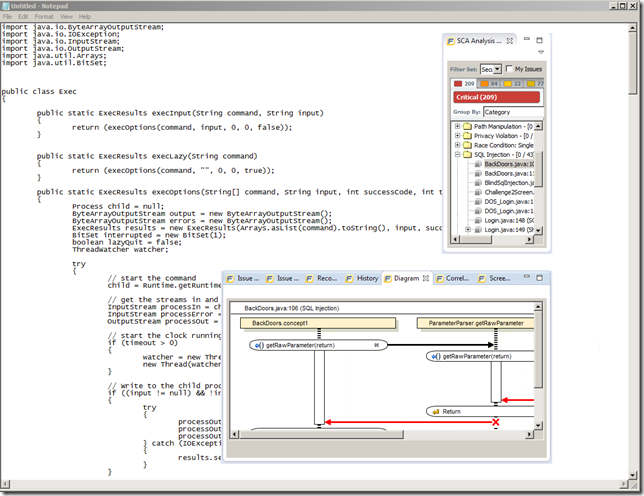Image resolution: width=644 pixels, height=496 pixels.
Task: Open the SCA Analysis view menu triangle
Action: coord(541,52)
